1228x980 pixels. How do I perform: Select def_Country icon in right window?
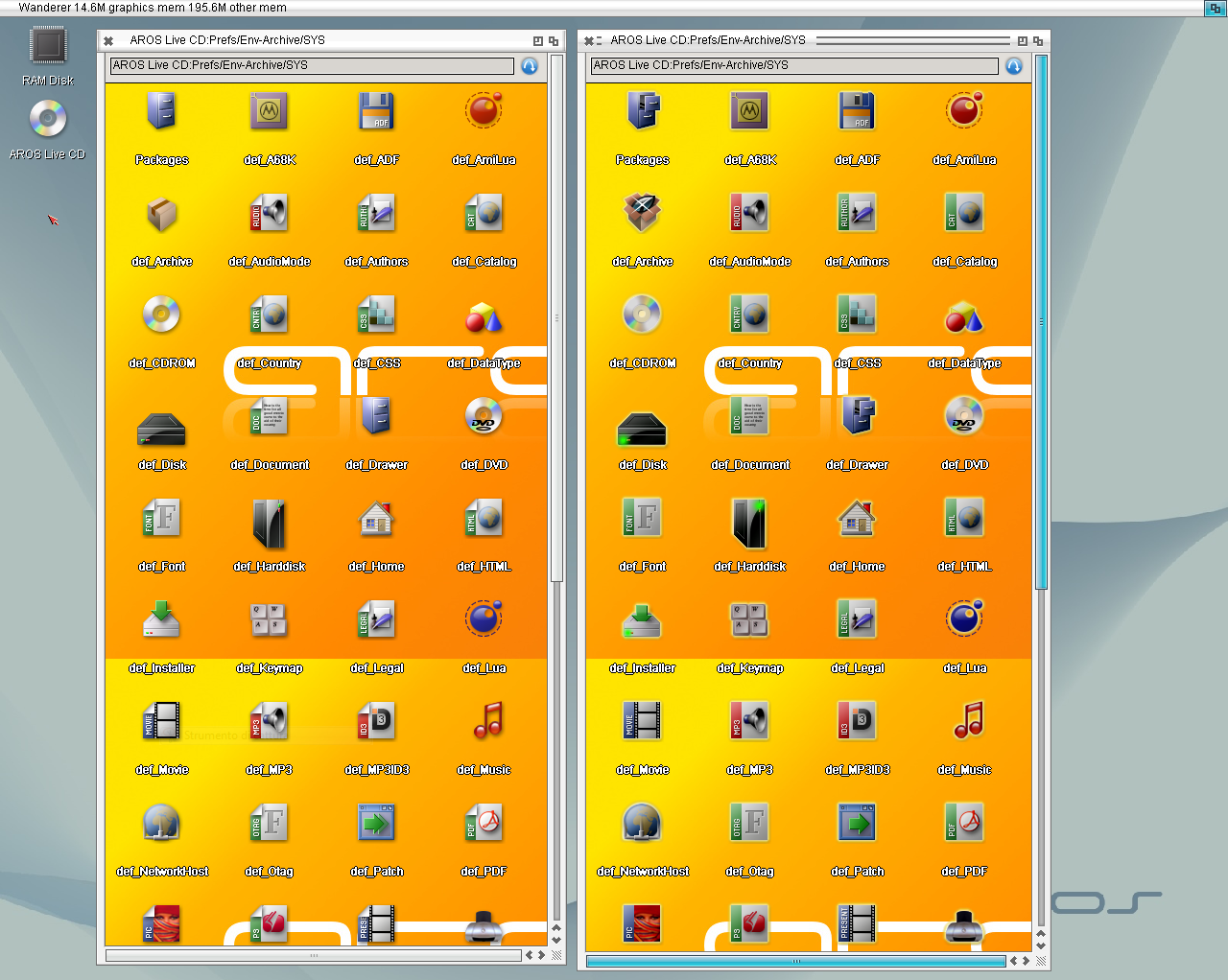click(x=749, y=315)
